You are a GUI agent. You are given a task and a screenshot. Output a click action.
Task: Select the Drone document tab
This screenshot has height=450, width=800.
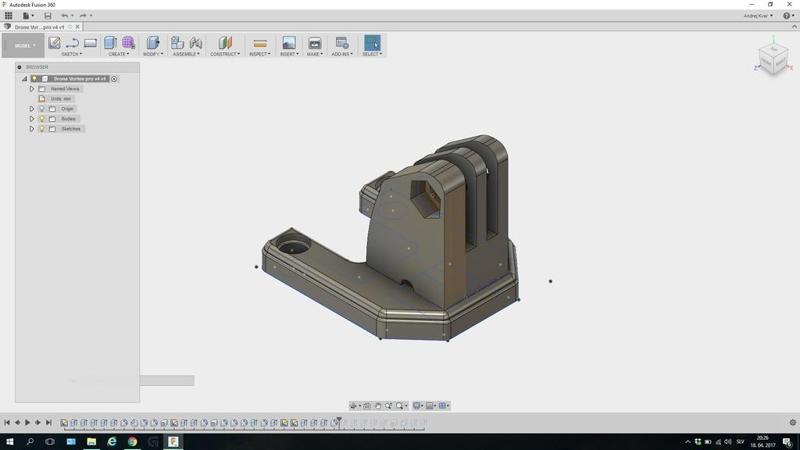pos(39,27)
